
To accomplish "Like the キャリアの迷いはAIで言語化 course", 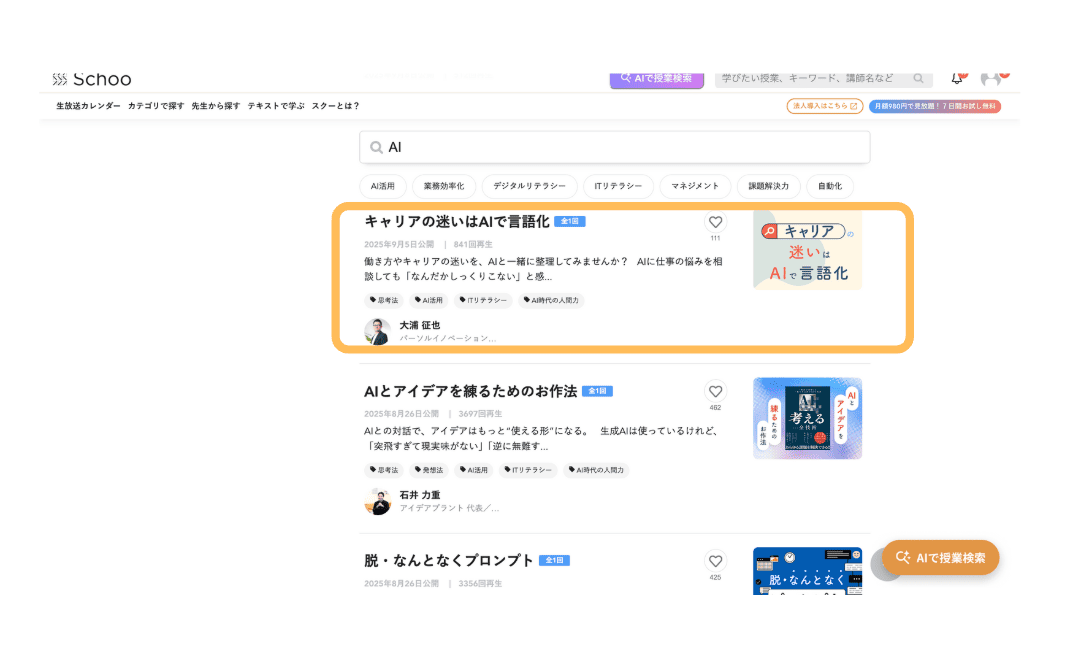I will [x=715, y=223].
